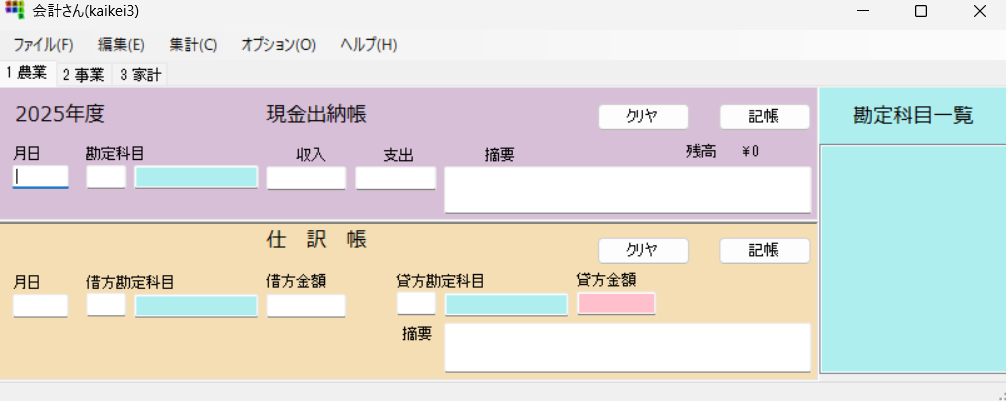1006x401 pixels.
Task: Click the 借方金額 input field
Action: tap(306, 305)
